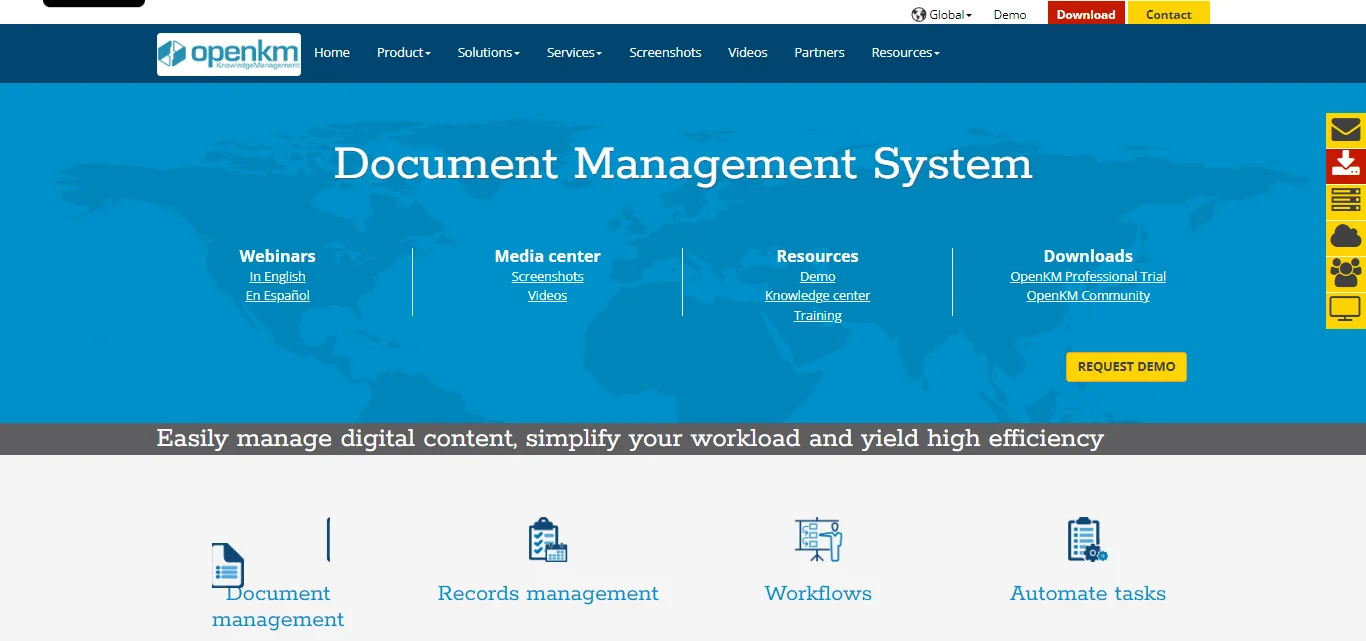Click the Webinars column heading
Image resolution: width=1366 pixels, height=641 pixels.
click(278, 256)
